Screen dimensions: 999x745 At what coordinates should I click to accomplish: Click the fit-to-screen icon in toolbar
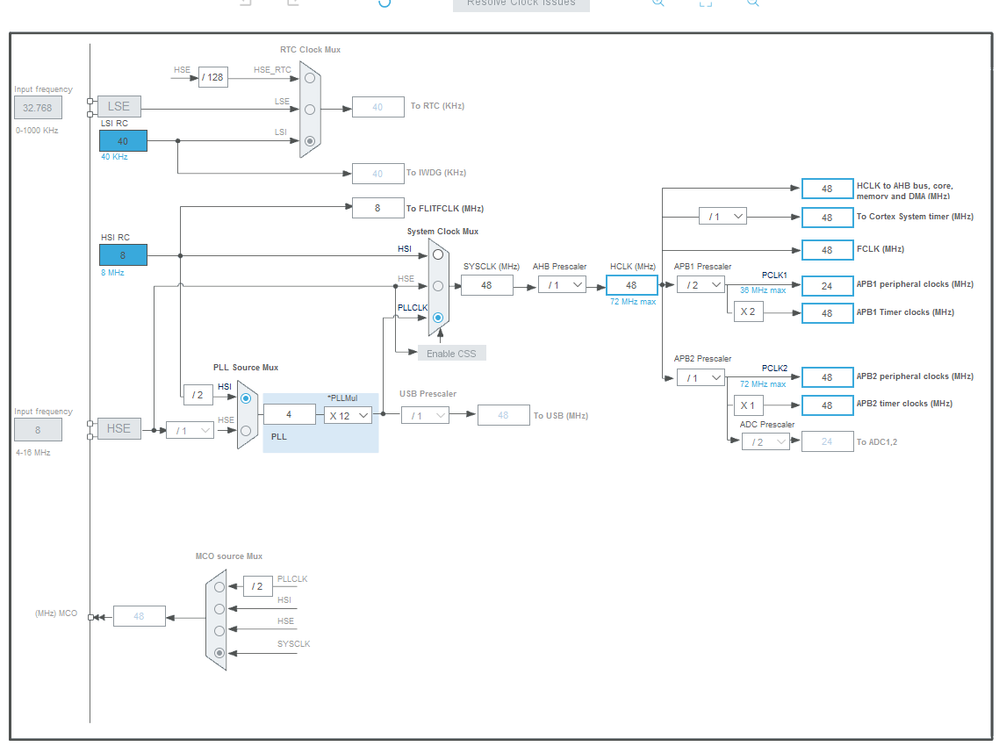[706, 3]
